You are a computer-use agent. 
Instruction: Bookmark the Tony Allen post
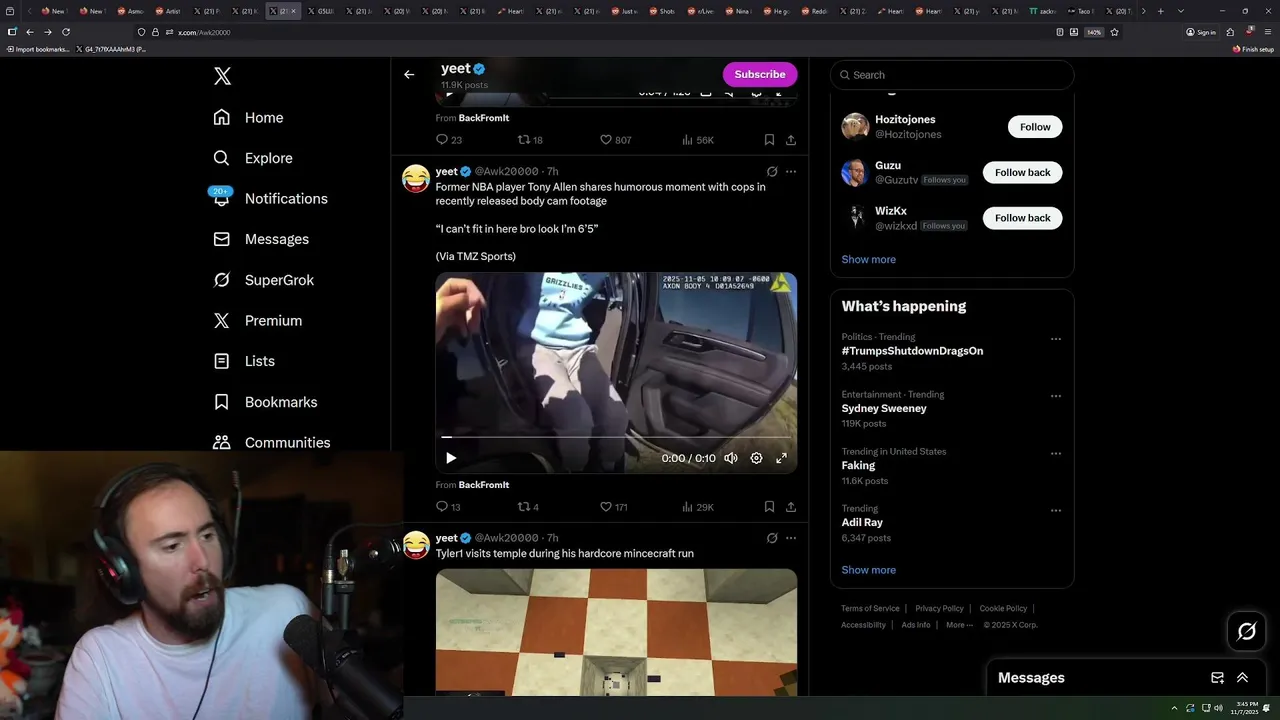[x=769, y=507]
